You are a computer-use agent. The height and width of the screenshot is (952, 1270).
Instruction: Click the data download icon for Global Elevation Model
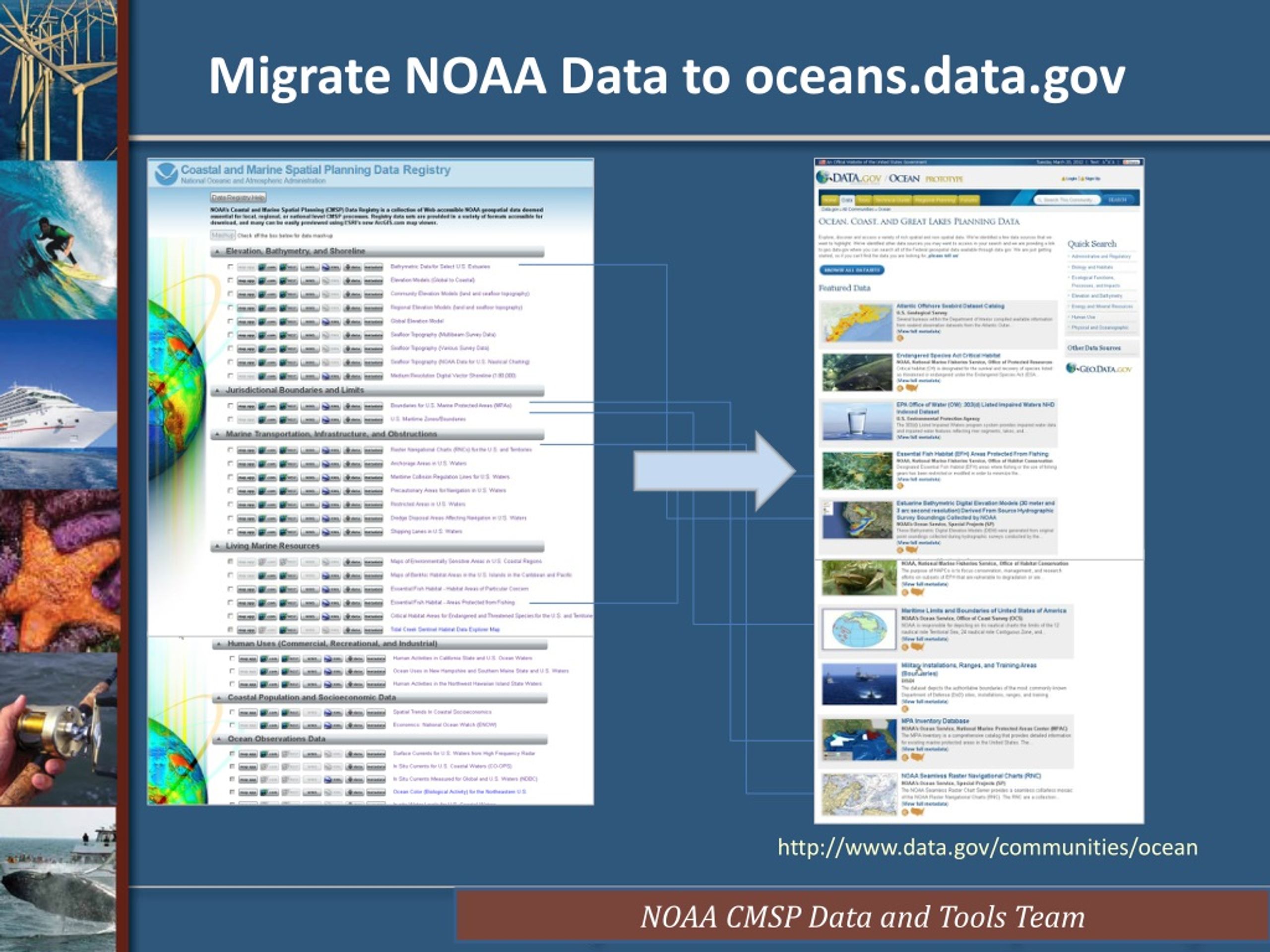pos(353,321)
